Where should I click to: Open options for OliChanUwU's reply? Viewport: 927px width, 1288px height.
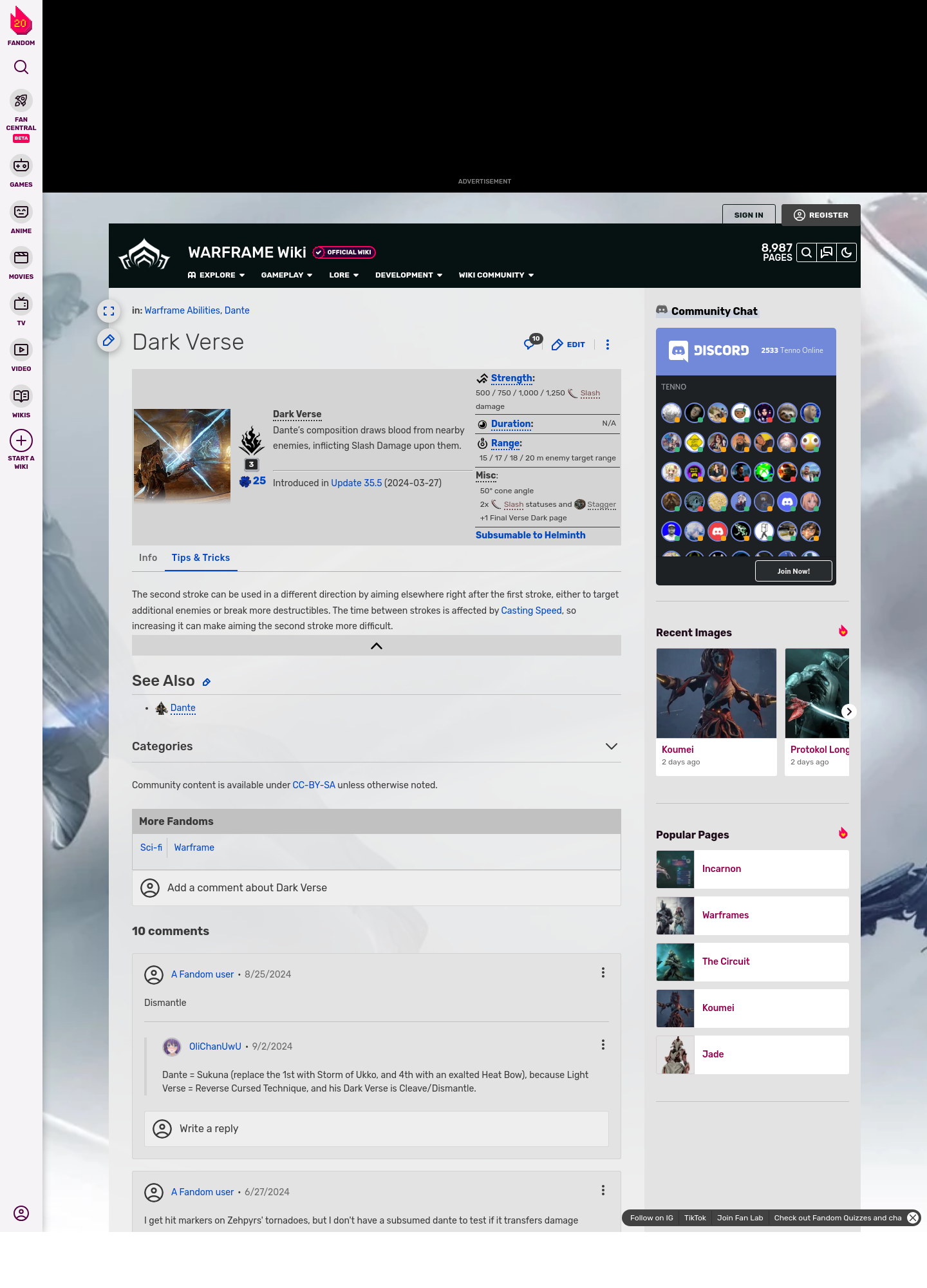[x=603, y=1045]
